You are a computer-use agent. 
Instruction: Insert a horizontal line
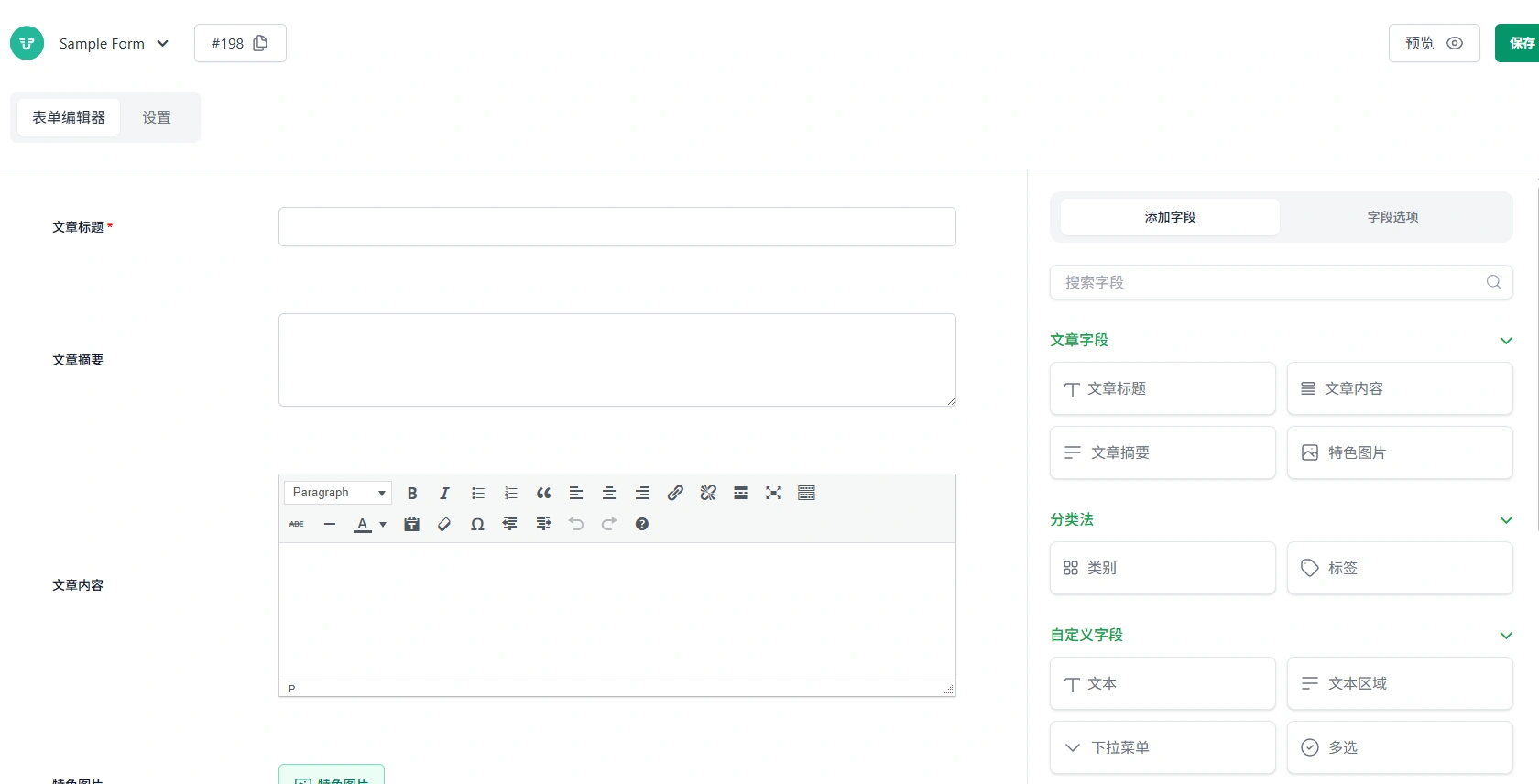click(x=330, y=524)
